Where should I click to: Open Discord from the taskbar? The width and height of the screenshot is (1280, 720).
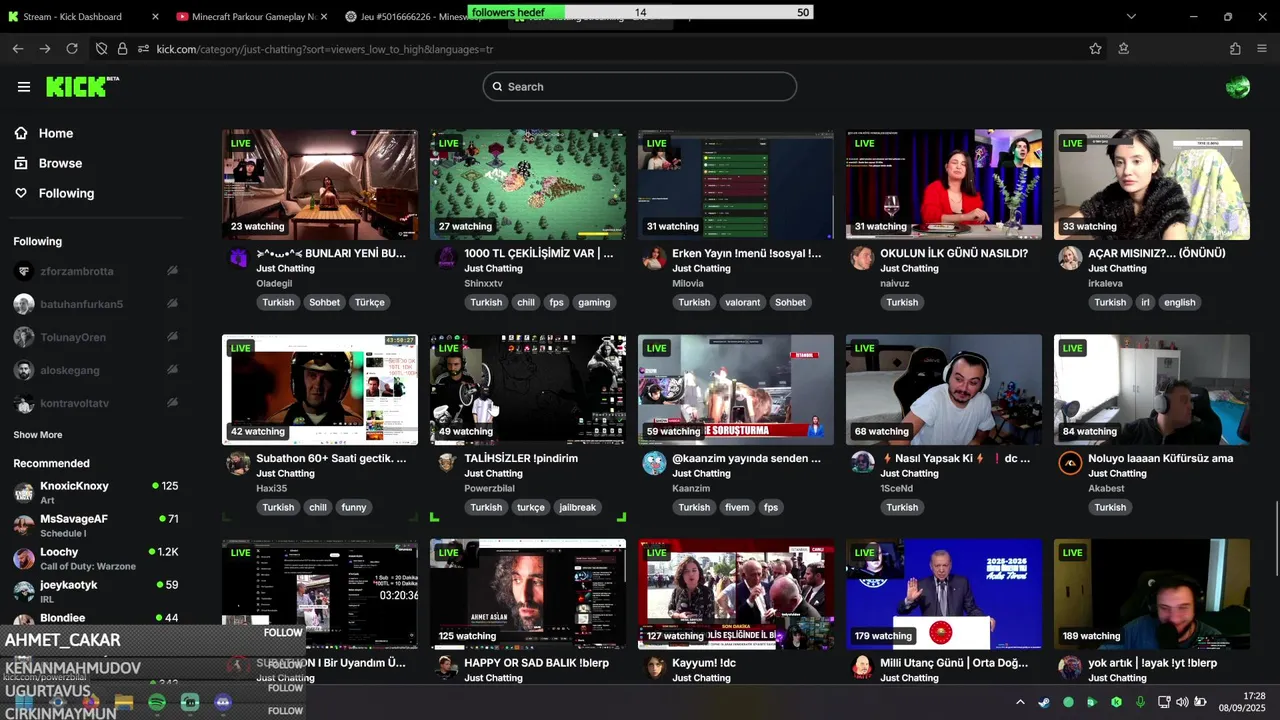tap(223, 703)
